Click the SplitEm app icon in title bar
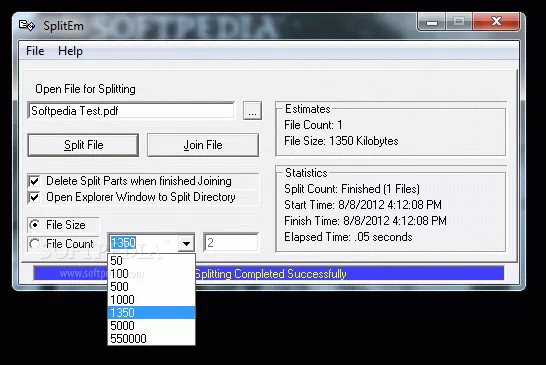This screenshot has height=365, width=546. [x=26, y=25]
